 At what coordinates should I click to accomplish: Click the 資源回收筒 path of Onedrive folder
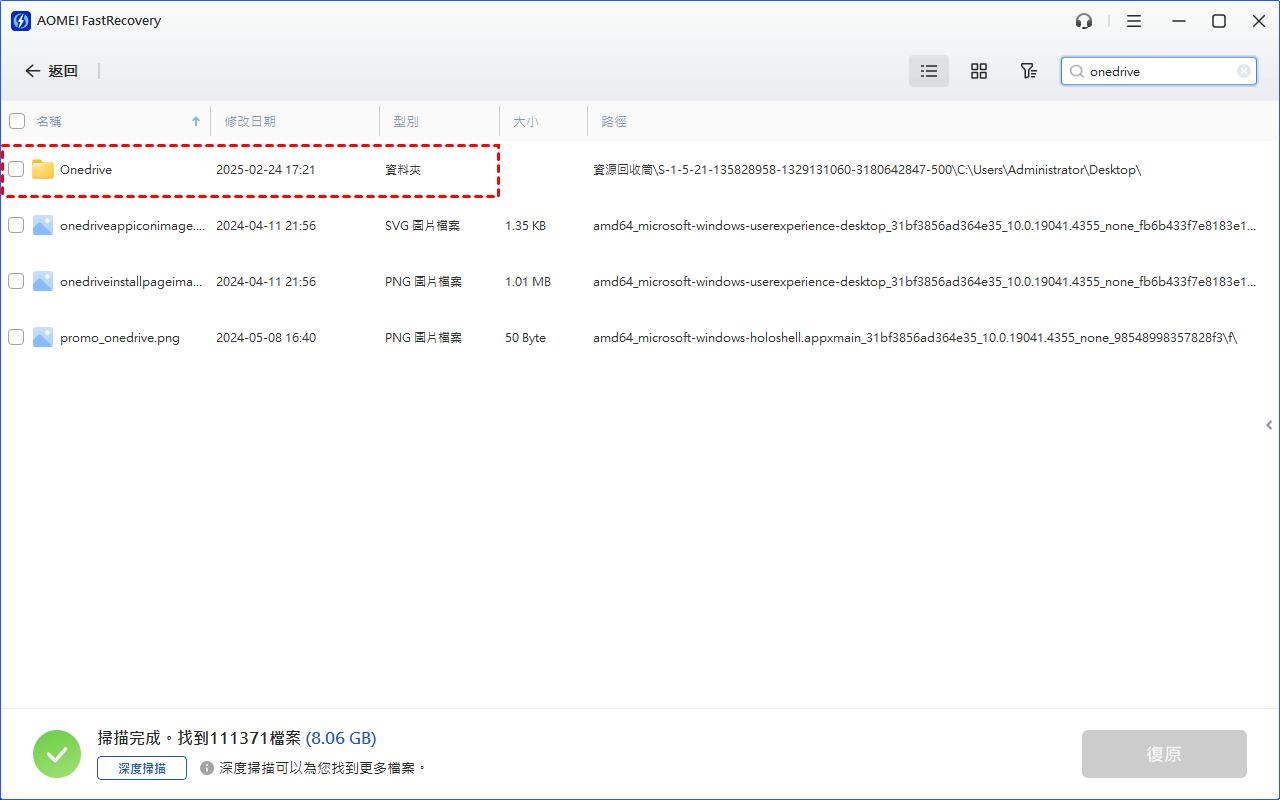pyautogui.click(x=867, y=170)
